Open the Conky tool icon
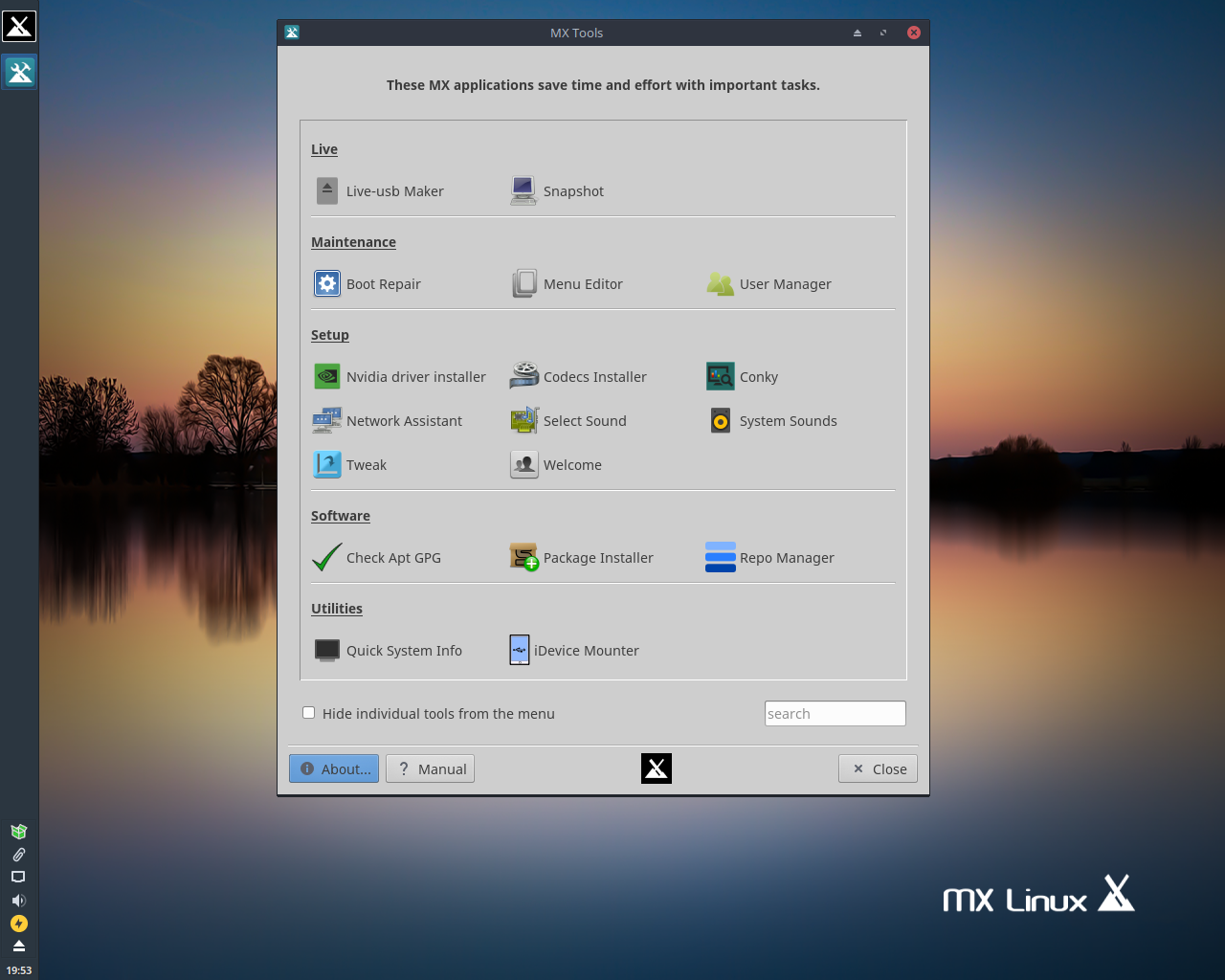The height and width of the screenshot is (980, 1225). (x=721, y=377)
